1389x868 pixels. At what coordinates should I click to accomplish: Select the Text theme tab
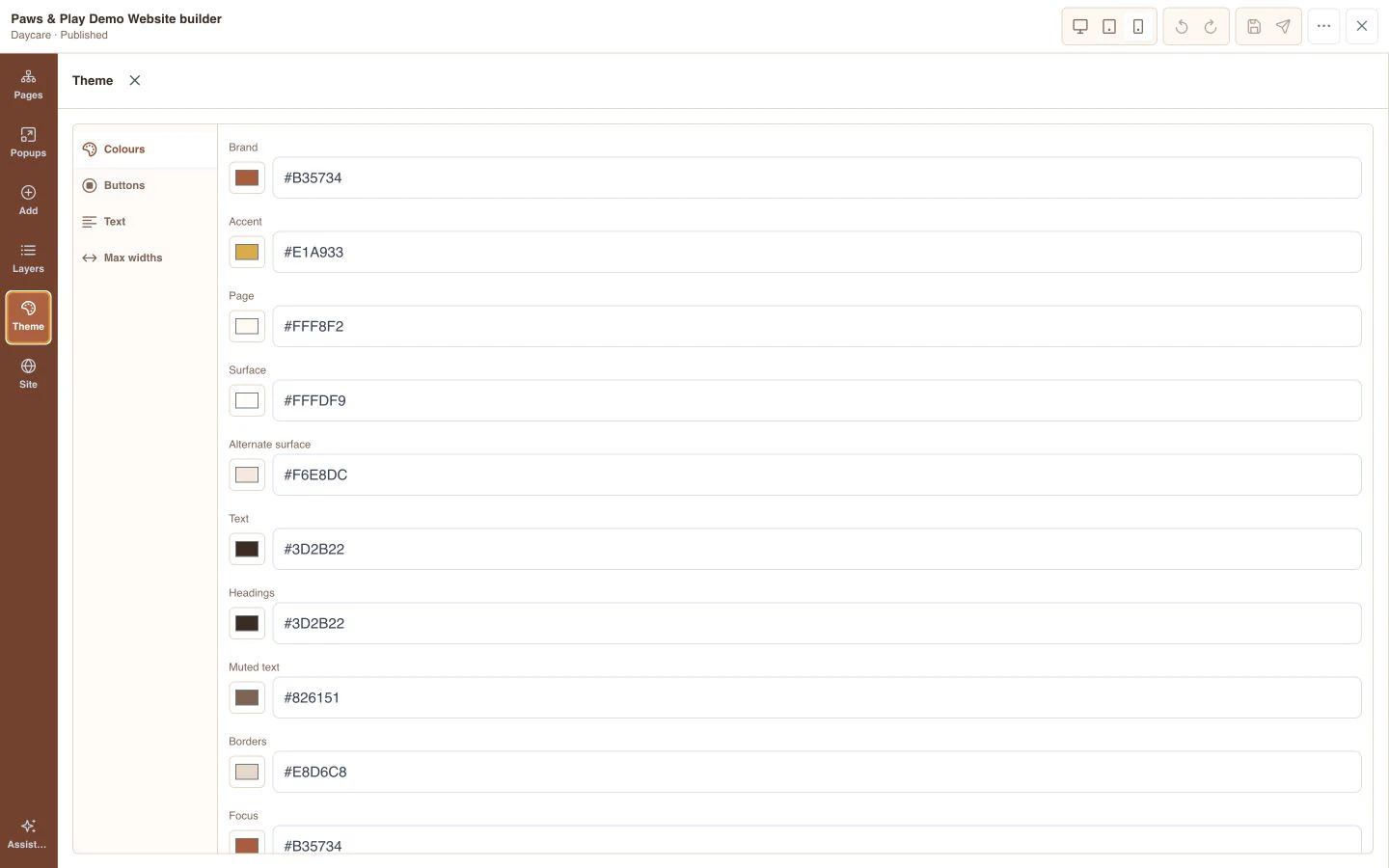click(145, 222)
